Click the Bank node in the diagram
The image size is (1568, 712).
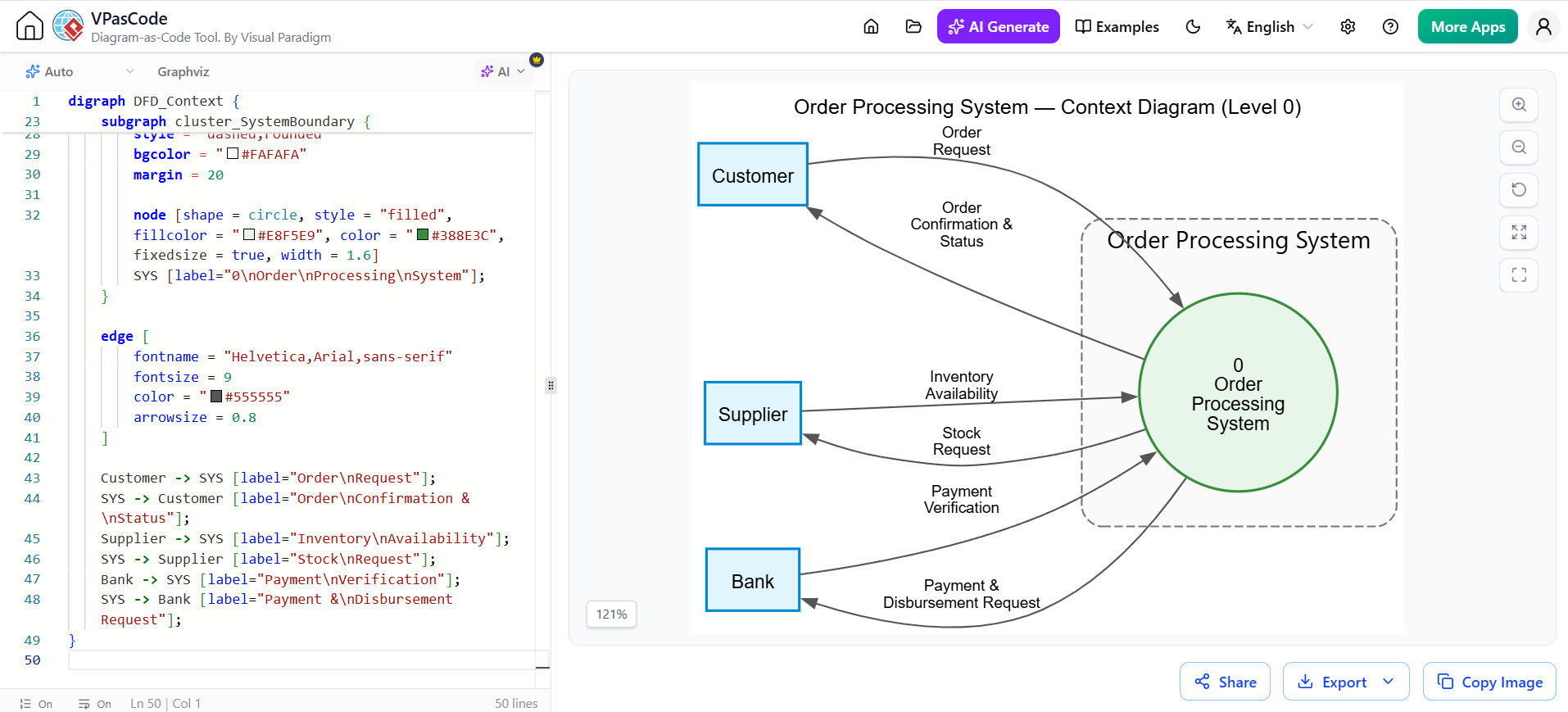pyautogui.click(x=753, y=580)
